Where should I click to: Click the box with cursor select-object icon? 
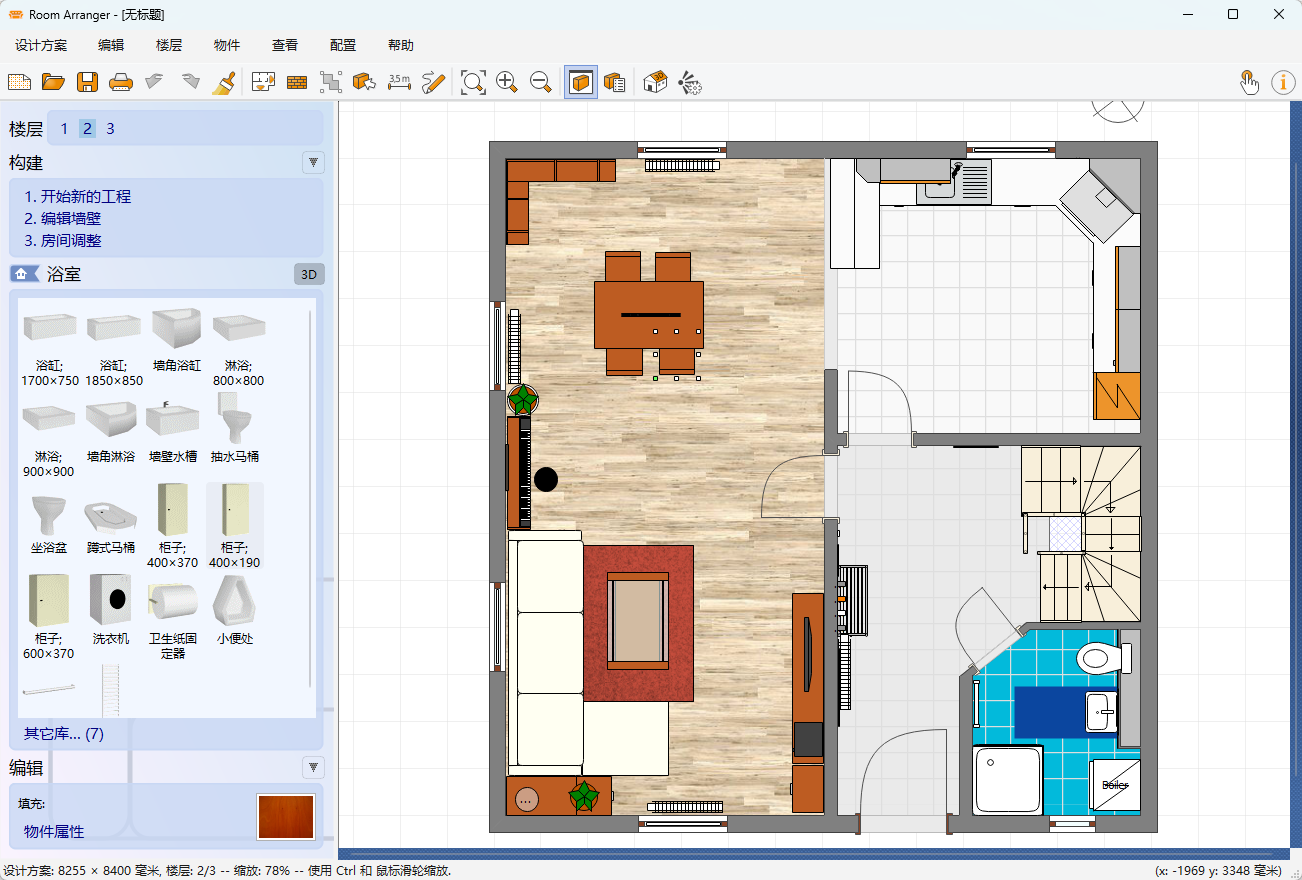(365, 82)
